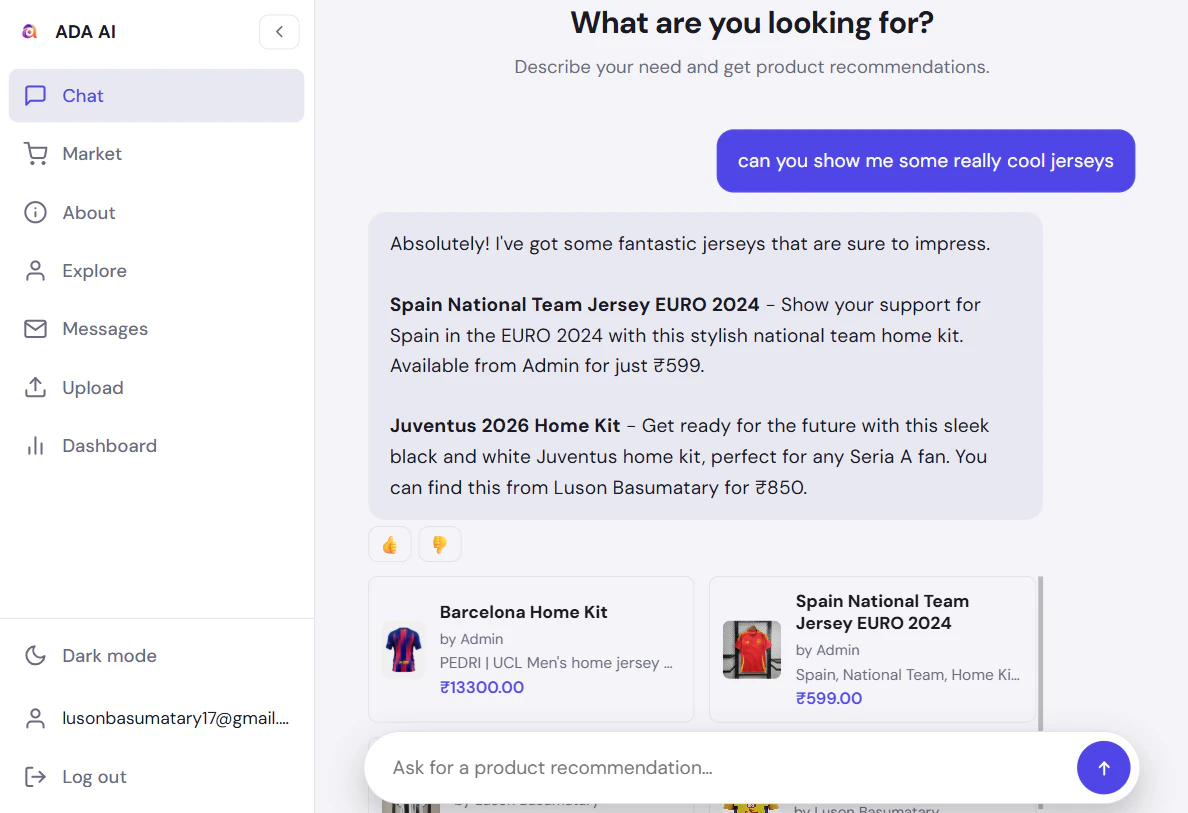
Task: Toggle Dark mode
Action: click(109, 656)
